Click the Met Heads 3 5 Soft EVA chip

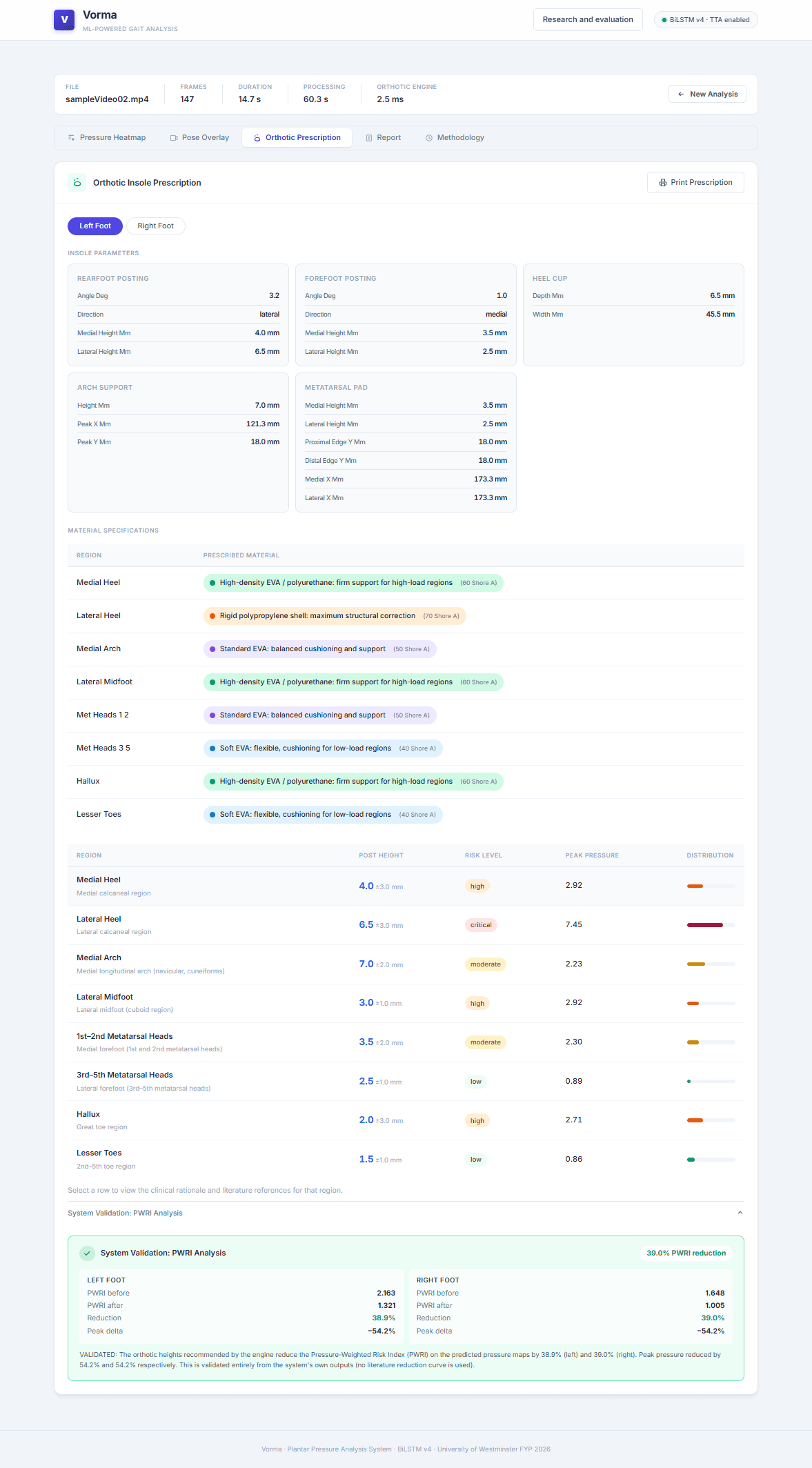(x=323, y=748)
